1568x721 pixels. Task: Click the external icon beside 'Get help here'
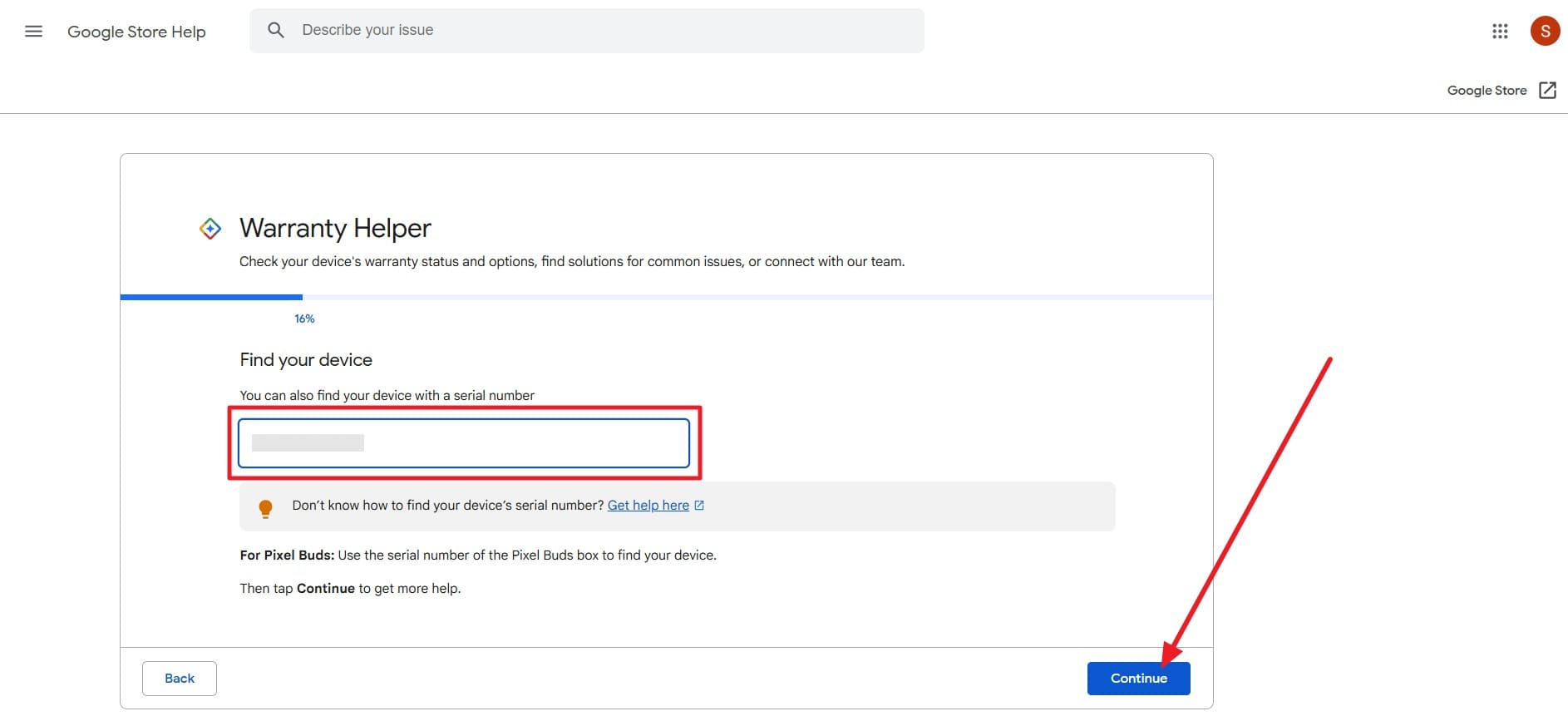click(699, 506)
